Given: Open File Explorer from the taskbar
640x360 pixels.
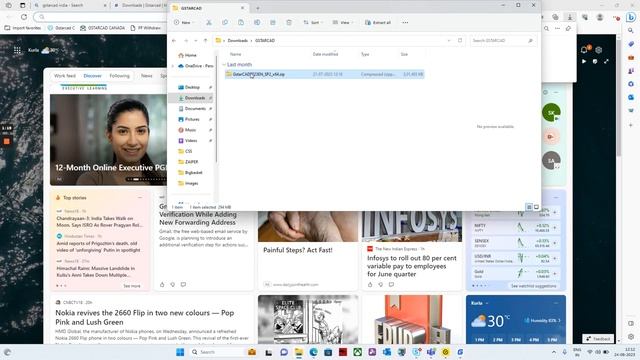Looking at the screenshot, I should [299, 352].
